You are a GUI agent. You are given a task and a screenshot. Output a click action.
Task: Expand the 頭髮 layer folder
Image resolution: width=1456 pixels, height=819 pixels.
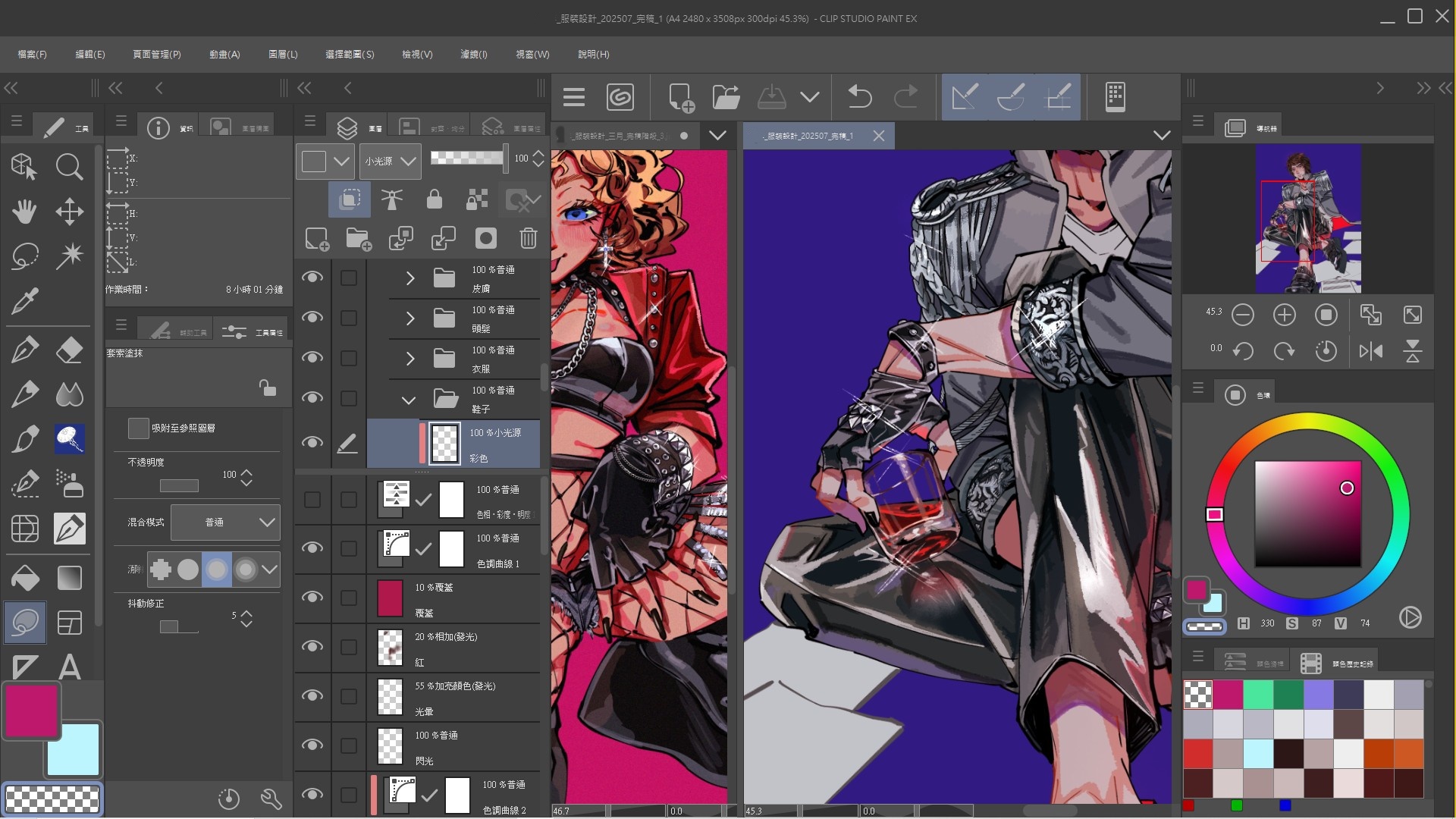coord(410,318)
